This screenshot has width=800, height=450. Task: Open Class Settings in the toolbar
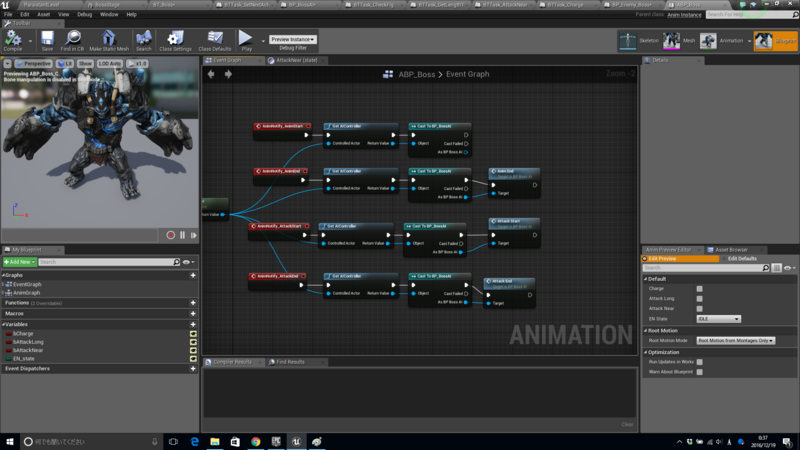point(175,40)
